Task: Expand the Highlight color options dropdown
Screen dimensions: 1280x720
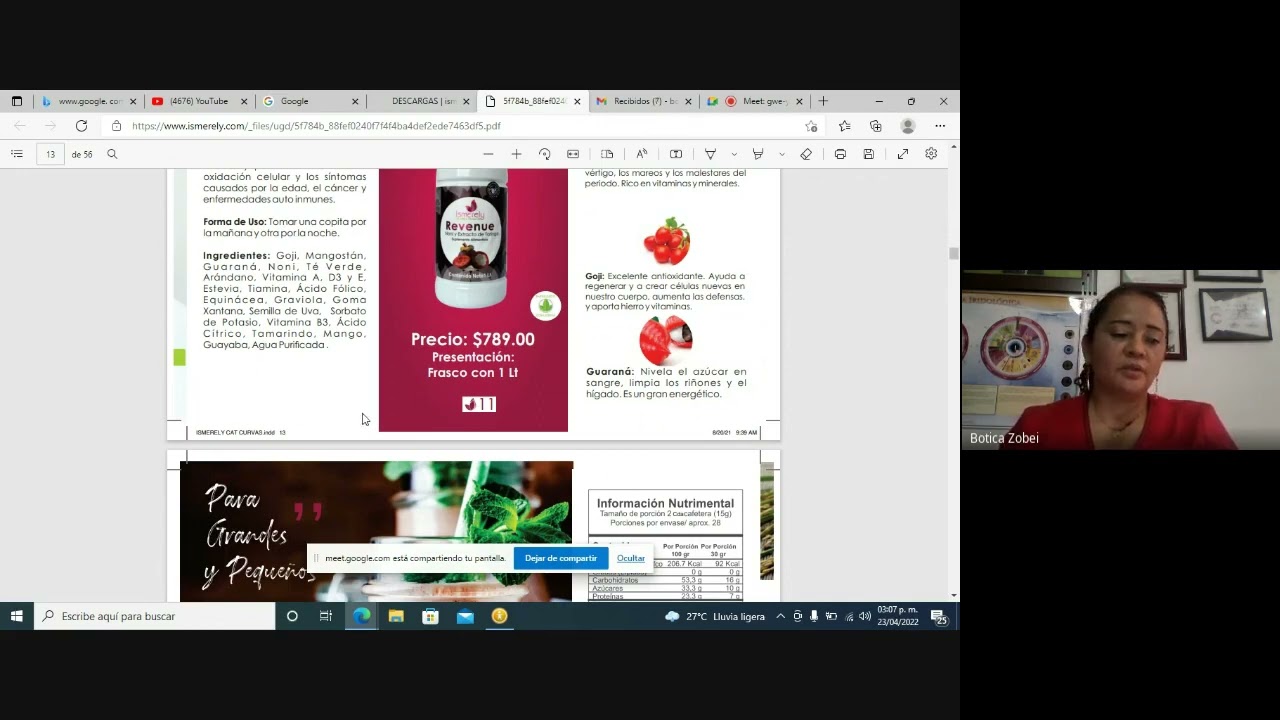Action: [781, 154]
